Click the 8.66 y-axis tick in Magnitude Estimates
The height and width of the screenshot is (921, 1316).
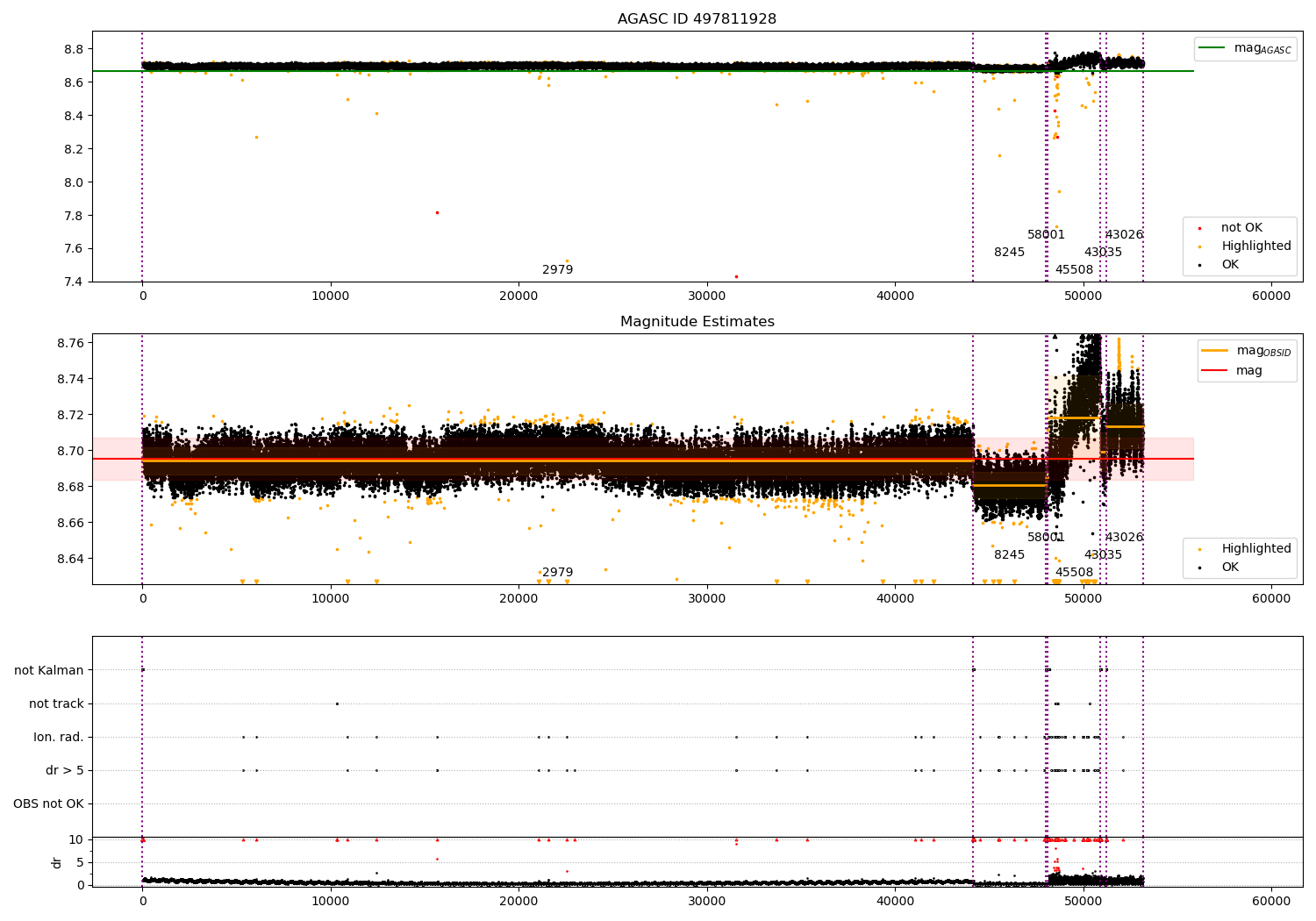70,524
